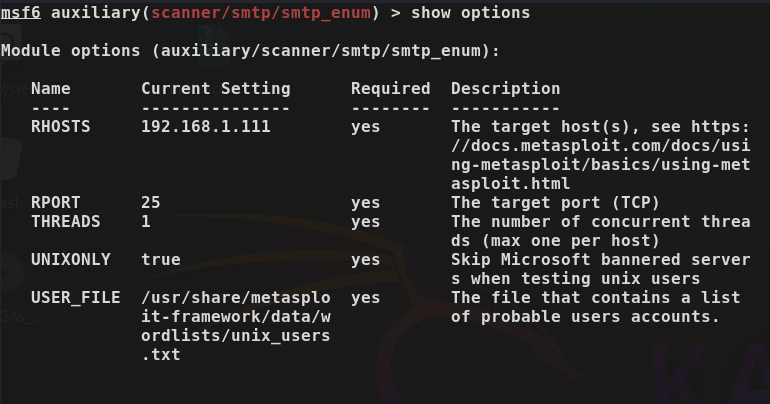The width and height of the screenshot is (770, 404).
Task: Select the UNIXONLY option name
Action: click(71, 259)
